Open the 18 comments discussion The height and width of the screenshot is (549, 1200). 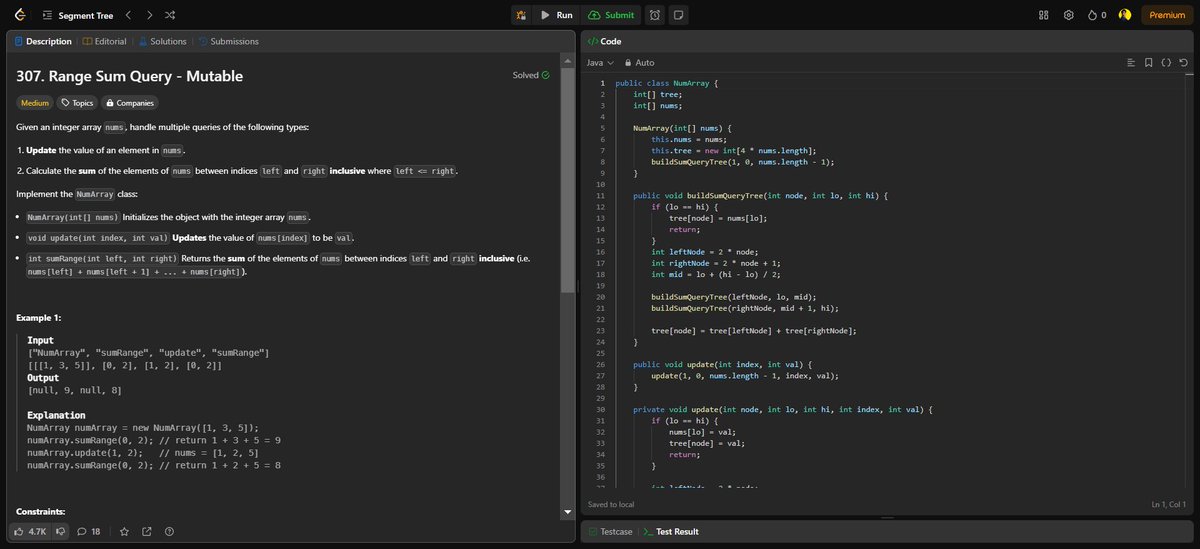coord(89,531)
